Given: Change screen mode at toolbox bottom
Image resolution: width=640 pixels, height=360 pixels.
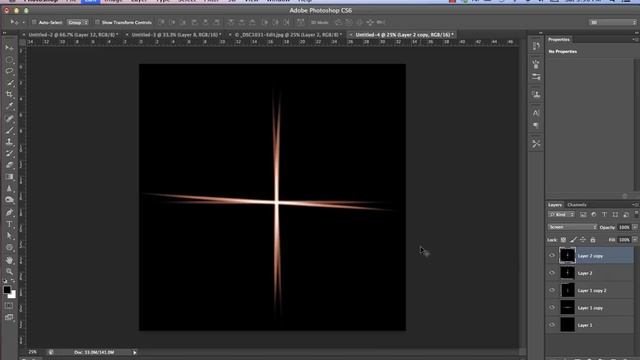Looking at the screenshot, I should (x=9, y=317).
